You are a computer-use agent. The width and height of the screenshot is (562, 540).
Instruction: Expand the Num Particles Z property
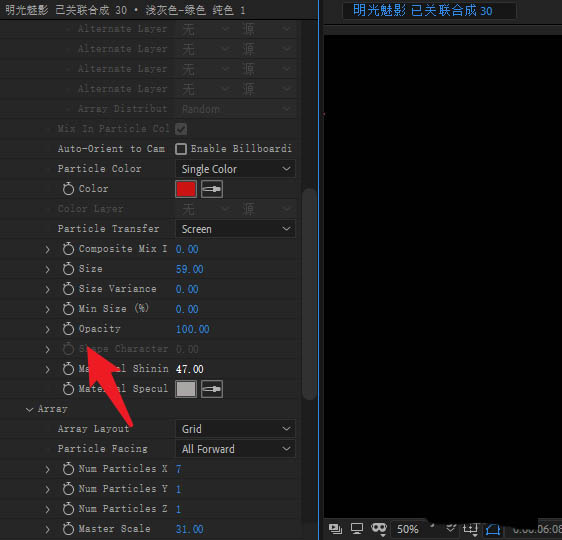[x=47, y=509]
